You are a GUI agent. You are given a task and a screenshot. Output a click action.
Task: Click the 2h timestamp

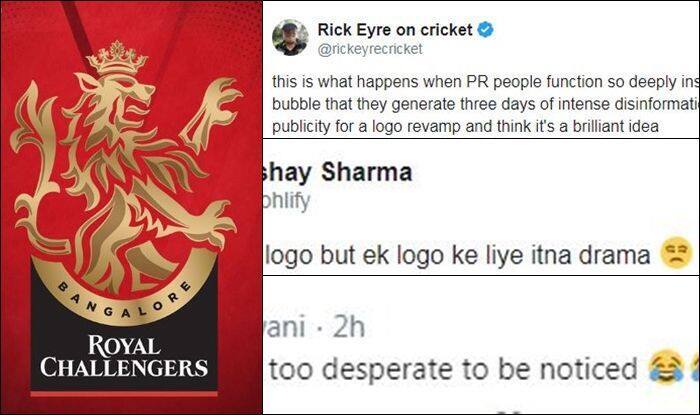[348, 327]
